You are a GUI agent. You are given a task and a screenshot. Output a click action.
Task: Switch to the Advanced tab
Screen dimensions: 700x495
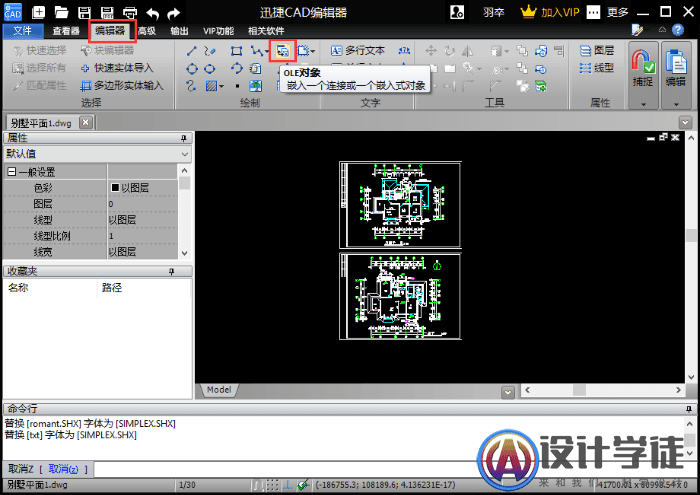(x=147, y=31)
